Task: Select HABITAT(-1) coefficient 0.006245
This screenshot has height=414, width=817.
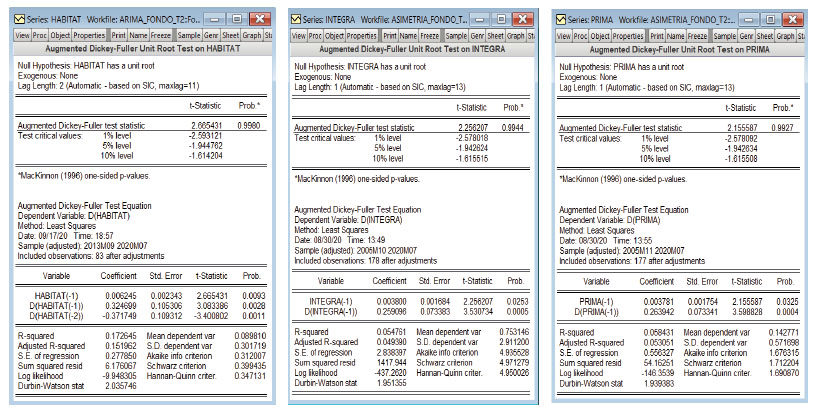Action: pyautogui.click(x=121, y=296)
